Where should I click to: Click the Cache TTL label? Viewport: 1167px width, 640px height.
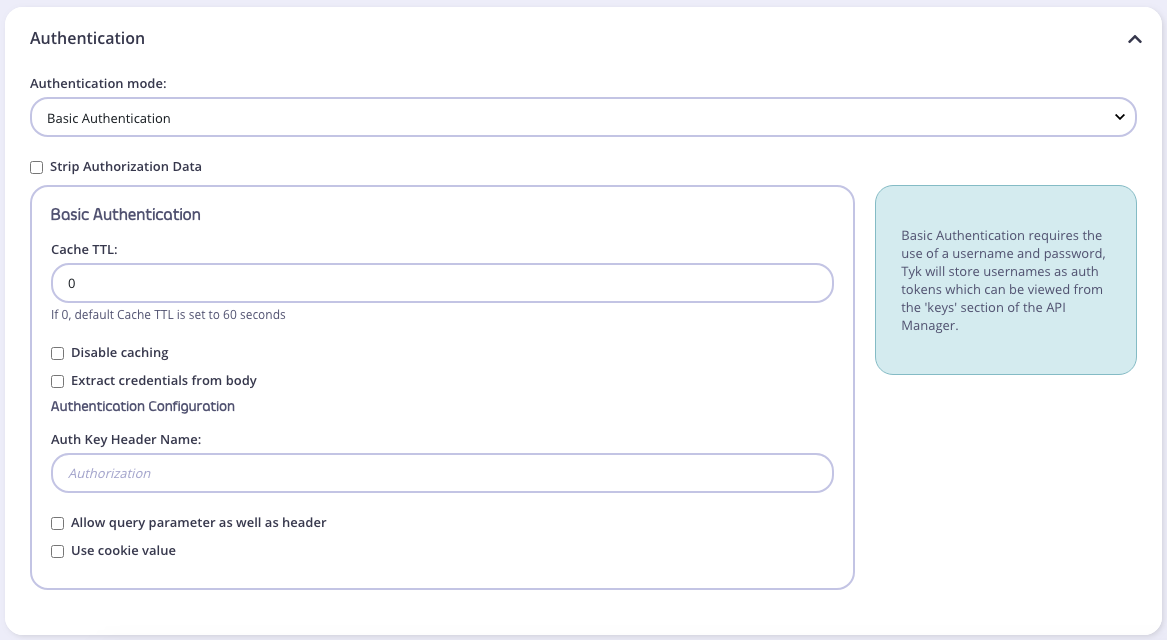(84, 249)
